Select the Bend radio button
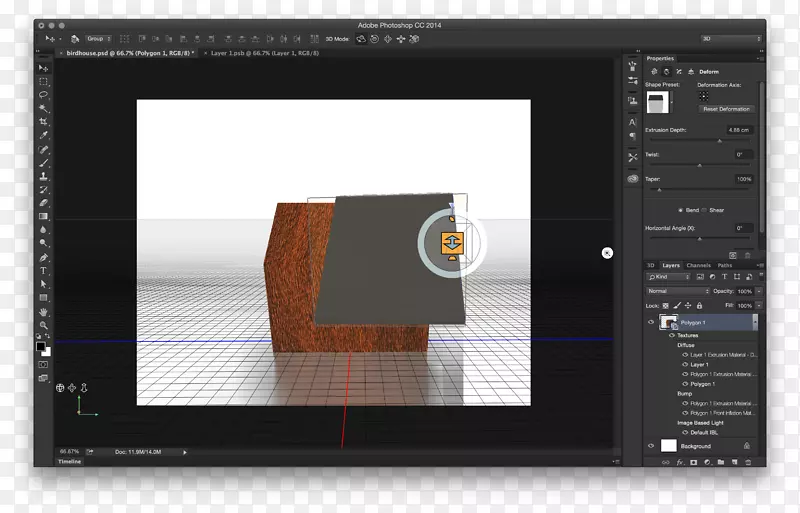The image size is (800, 513). [x=683, y=210]
